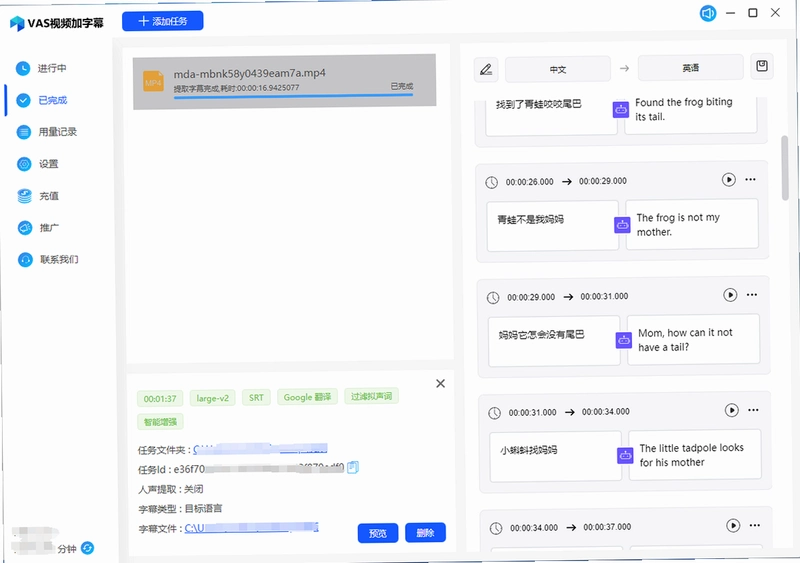
Task: Edit the 妈妈它怎么会没有尾巴 text field
Action: pos(554,341)
